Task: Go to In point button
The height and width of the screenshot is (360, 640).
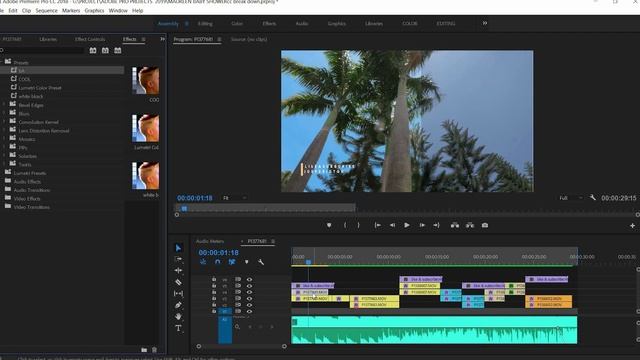Action: pos(378,225)
